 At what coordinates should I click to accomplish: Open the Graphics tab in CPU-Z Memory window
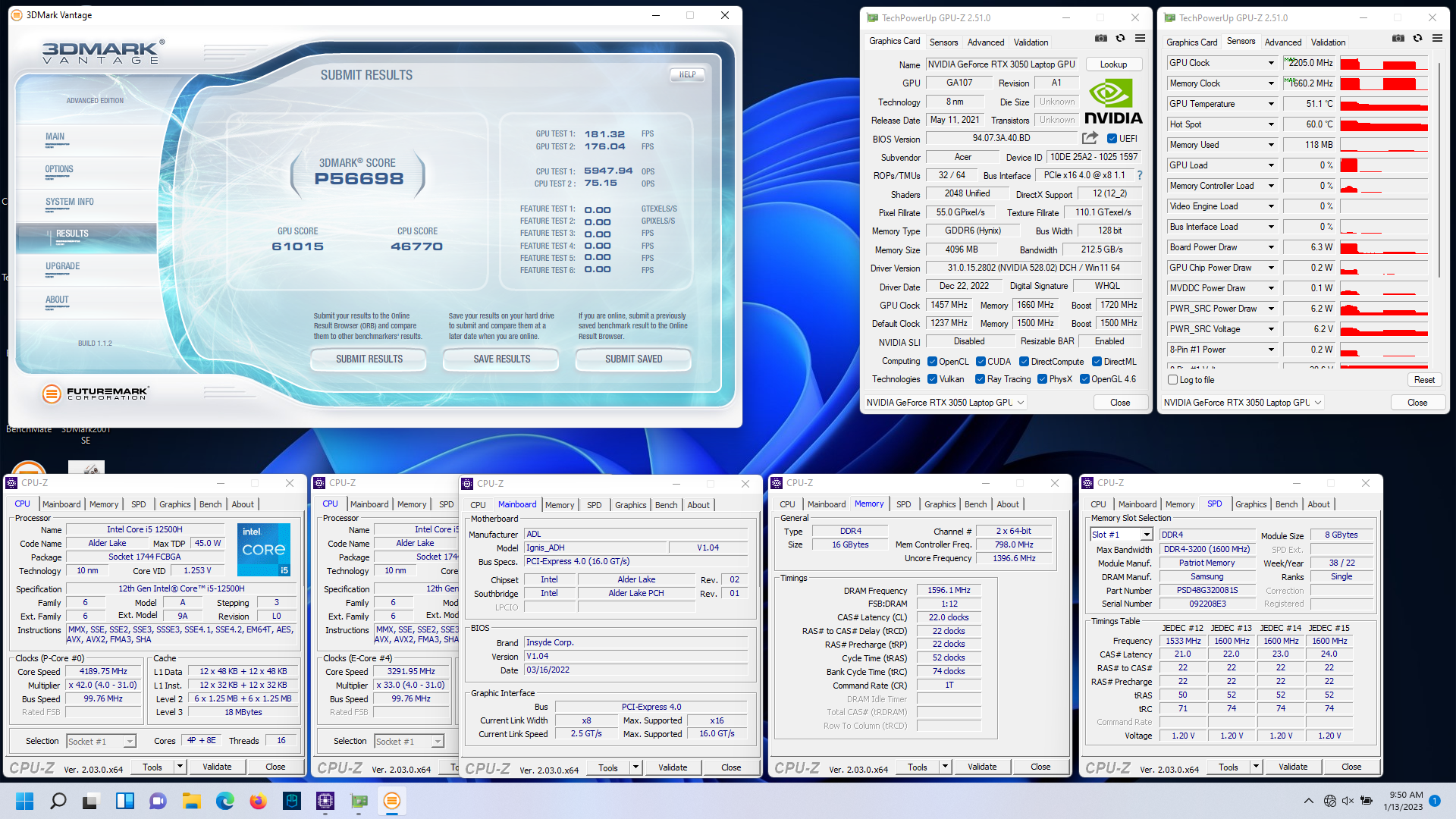(940, 504)
